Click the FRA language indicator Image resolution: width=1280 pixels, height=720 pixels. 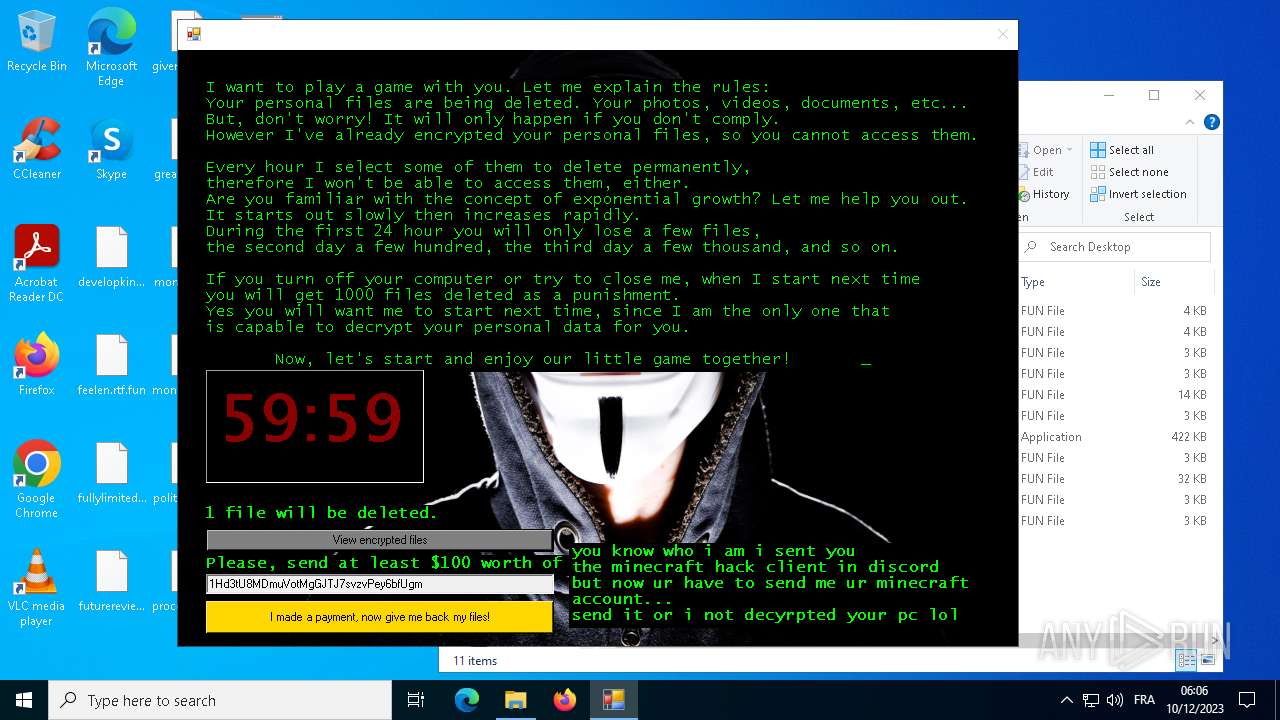(x=1144, y=700)
